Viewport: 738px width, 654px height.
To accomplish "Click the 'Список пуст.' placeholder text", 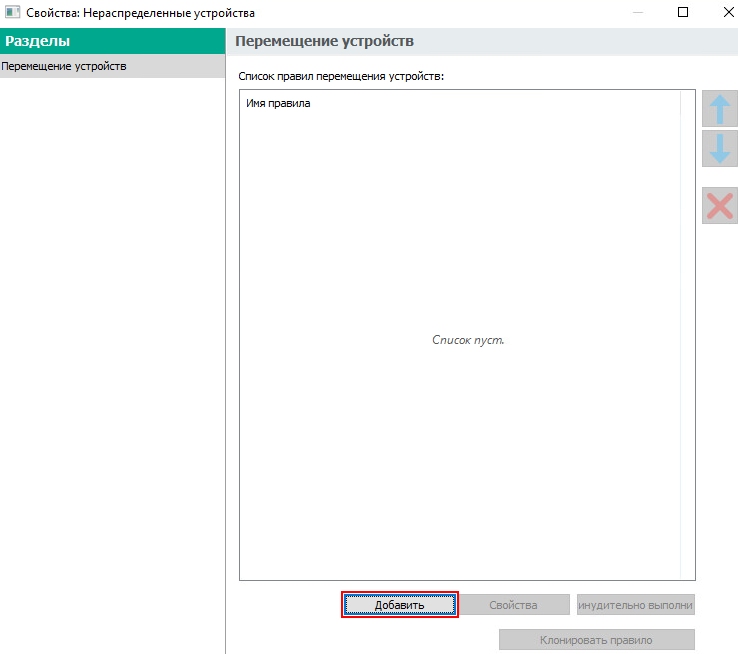I will [x=468, y=340].
